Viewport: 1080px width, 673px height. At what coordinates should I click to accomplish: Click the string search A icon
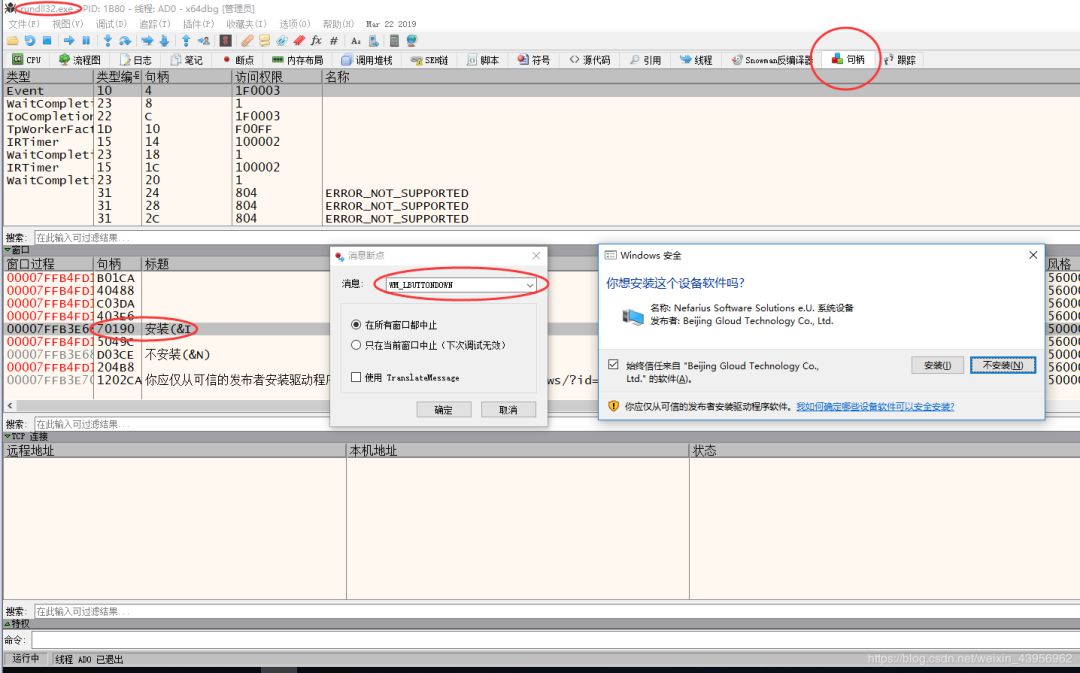pyautogui.click(x=355, y=41)
